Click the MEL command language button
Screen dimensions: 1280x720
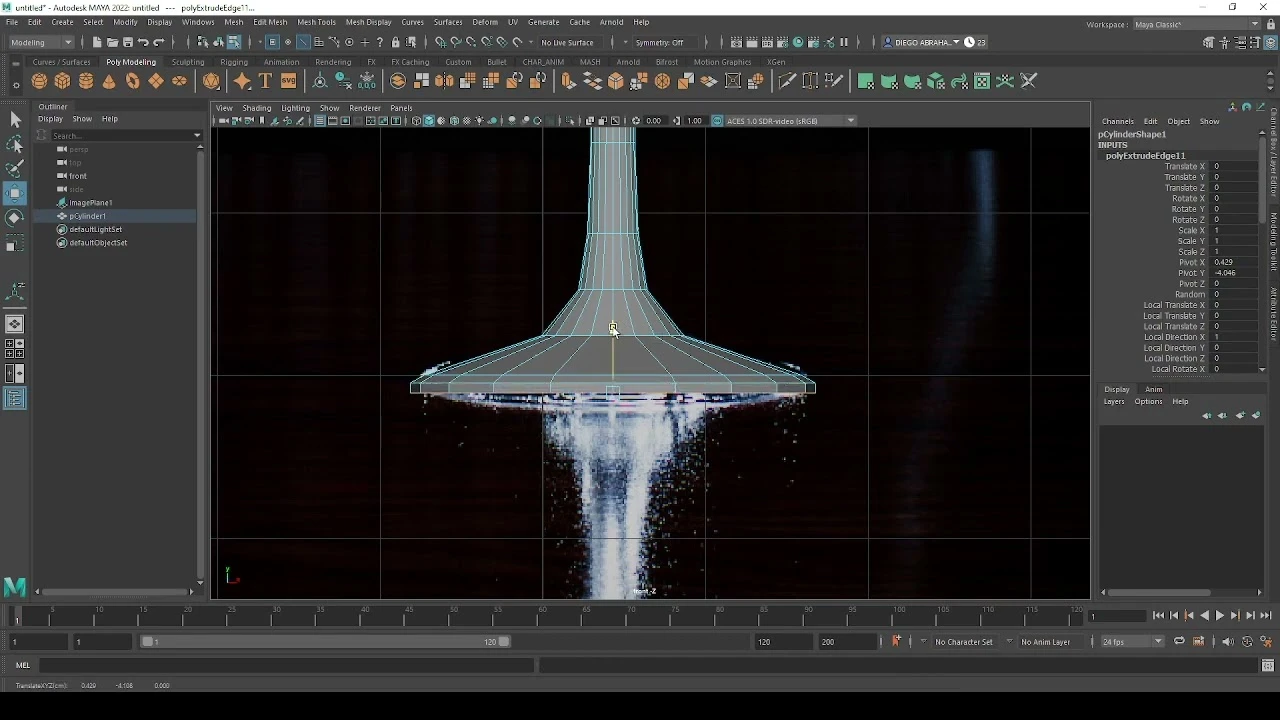pyautogui.click(x=23, y=665)
